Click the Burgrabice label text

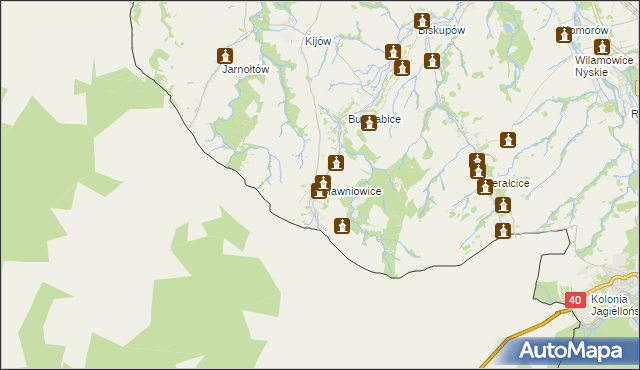click(374, 119)
